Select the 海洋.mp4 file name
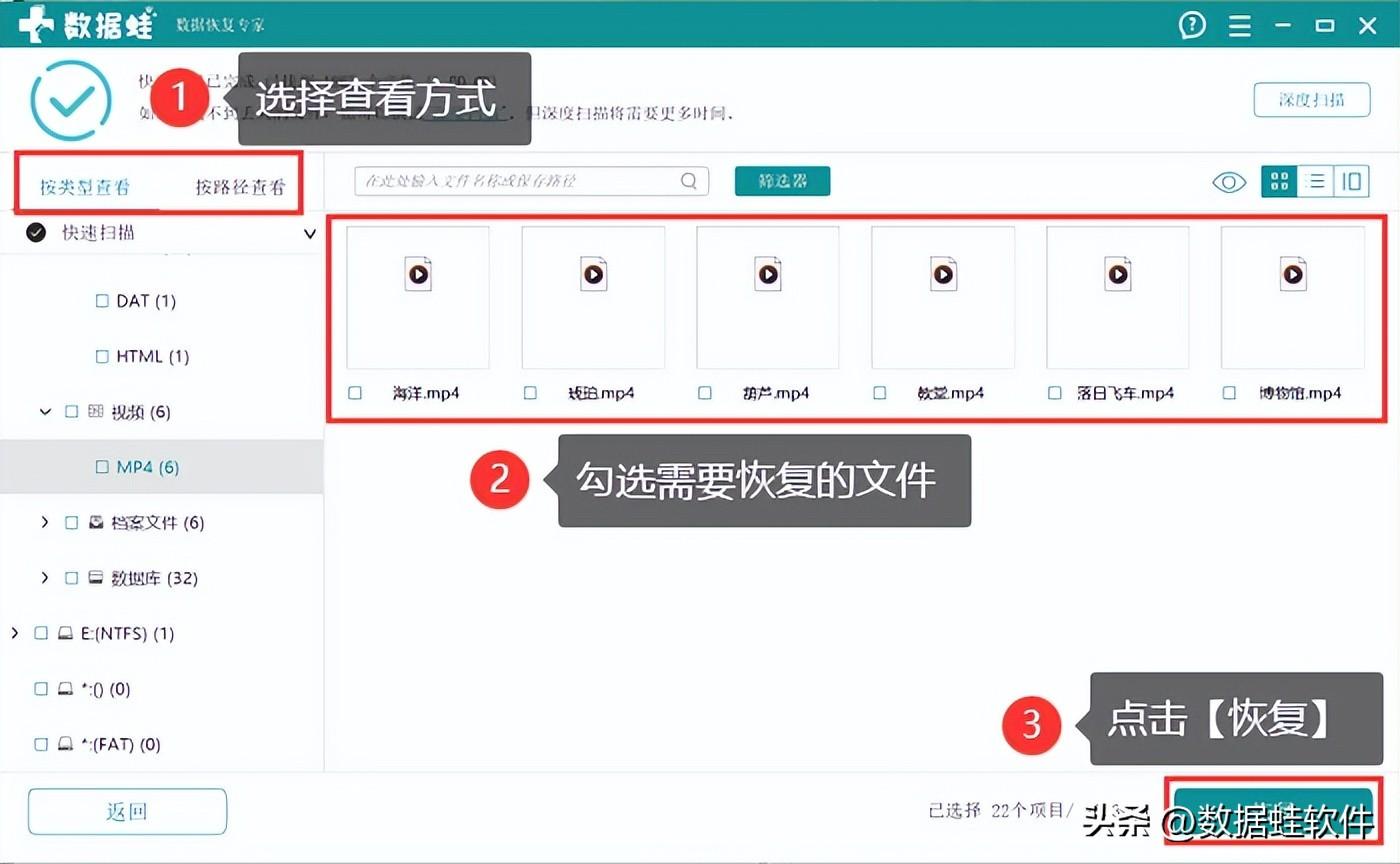 tap(426, 393)
